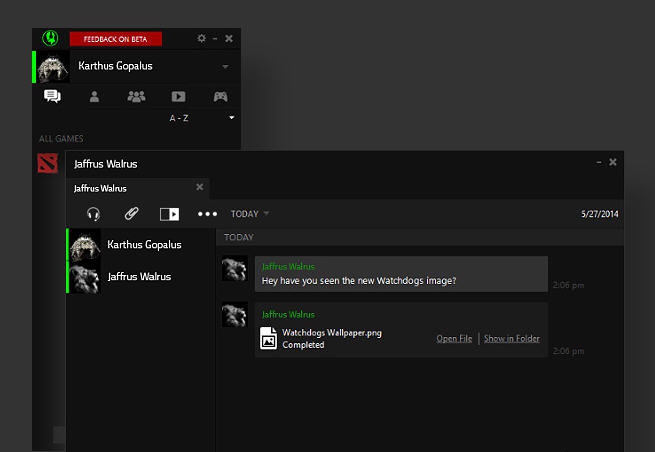Expand the Karthus Gopalus status dropdown
Image resolution: width=655 pixels, height=452 pixels.
(x=225, y=67)
